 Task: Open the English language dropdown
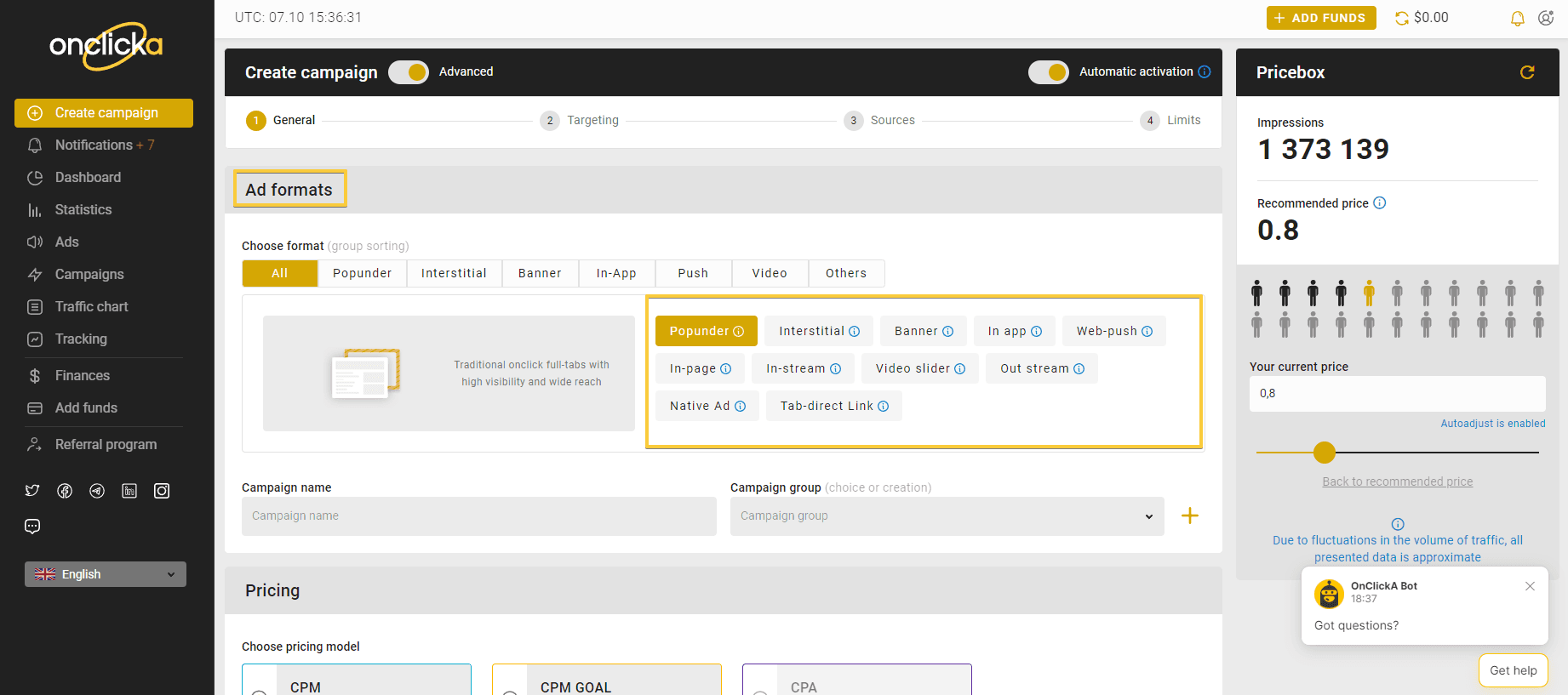106,574
